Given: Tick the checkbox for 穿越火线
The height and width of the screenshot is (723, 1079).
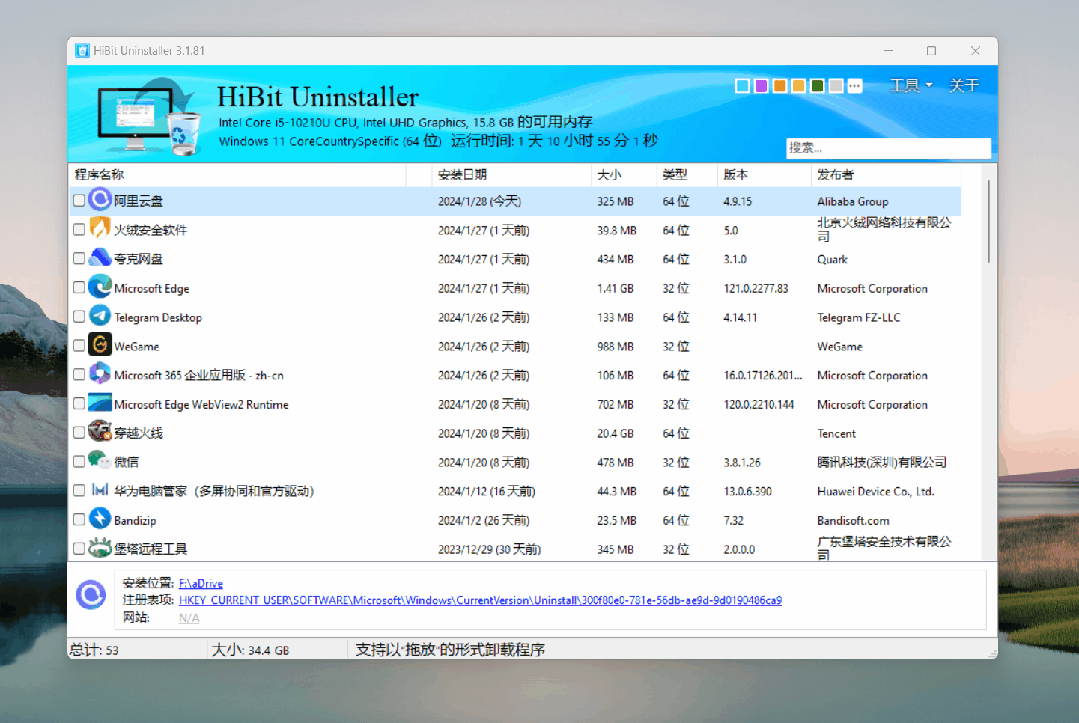Looking at the screenshot, I should 79,433.
